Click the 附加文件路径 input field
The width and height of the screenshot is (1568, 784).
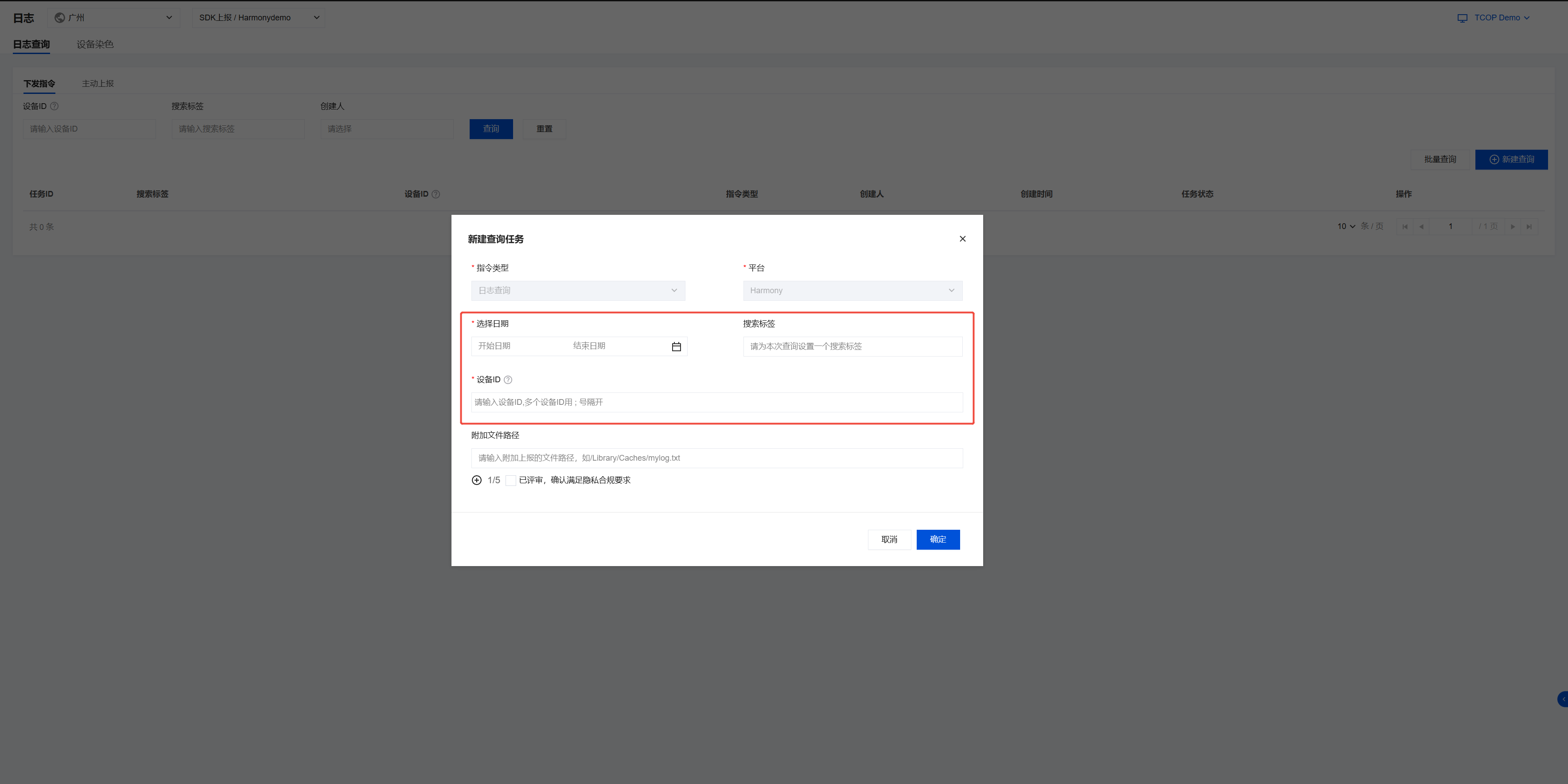tap(716, 458)
